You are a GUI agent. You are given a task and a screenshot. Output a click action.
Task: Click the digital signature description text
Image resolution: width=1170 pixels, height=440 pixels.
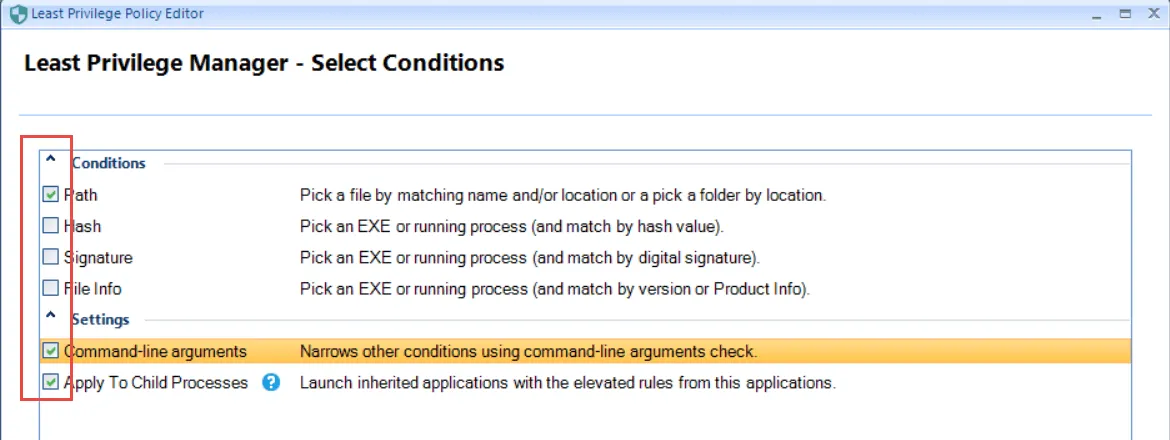(x=530, y=257)
